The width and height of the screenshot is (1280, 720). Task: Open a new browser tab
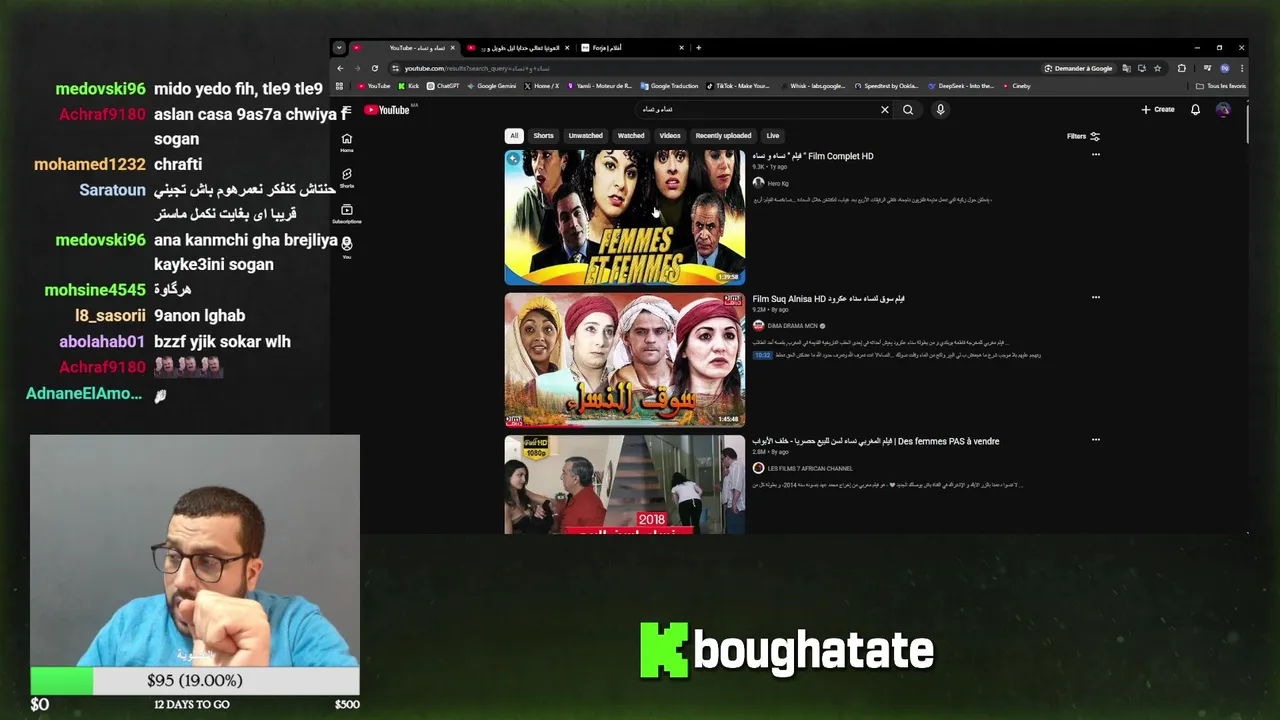(x=698, y=48)
